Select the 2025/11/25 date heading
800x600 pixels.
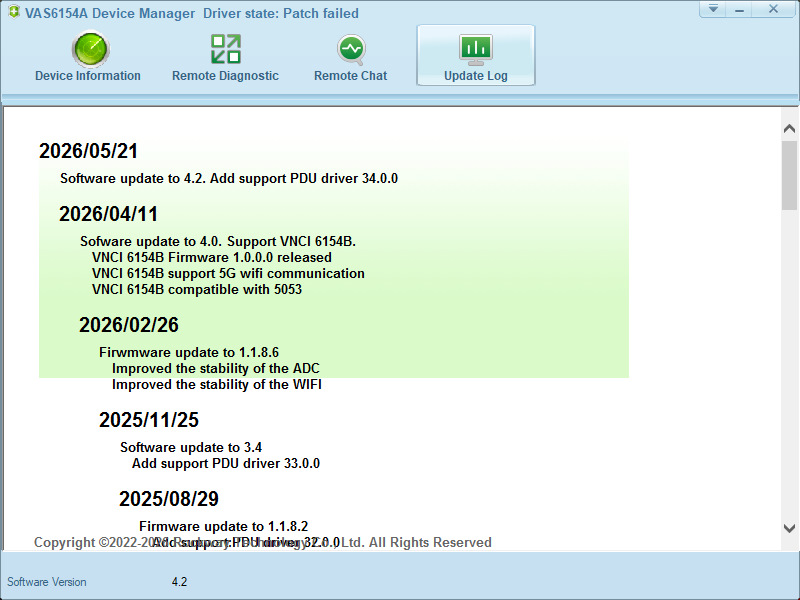[x=149, y=420]
